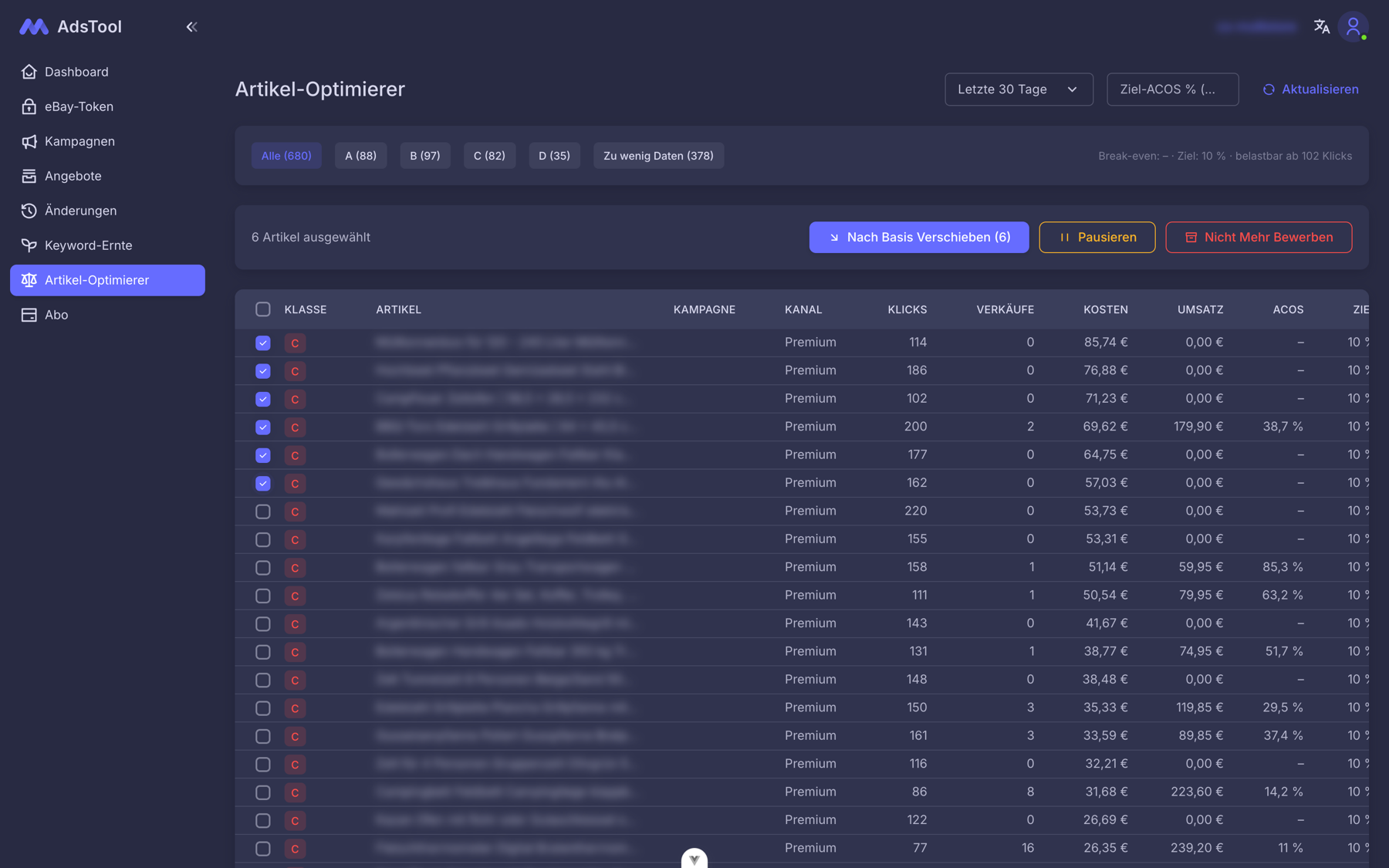
Task: Click the Änderungen history icon
Action: pos(29,211)
